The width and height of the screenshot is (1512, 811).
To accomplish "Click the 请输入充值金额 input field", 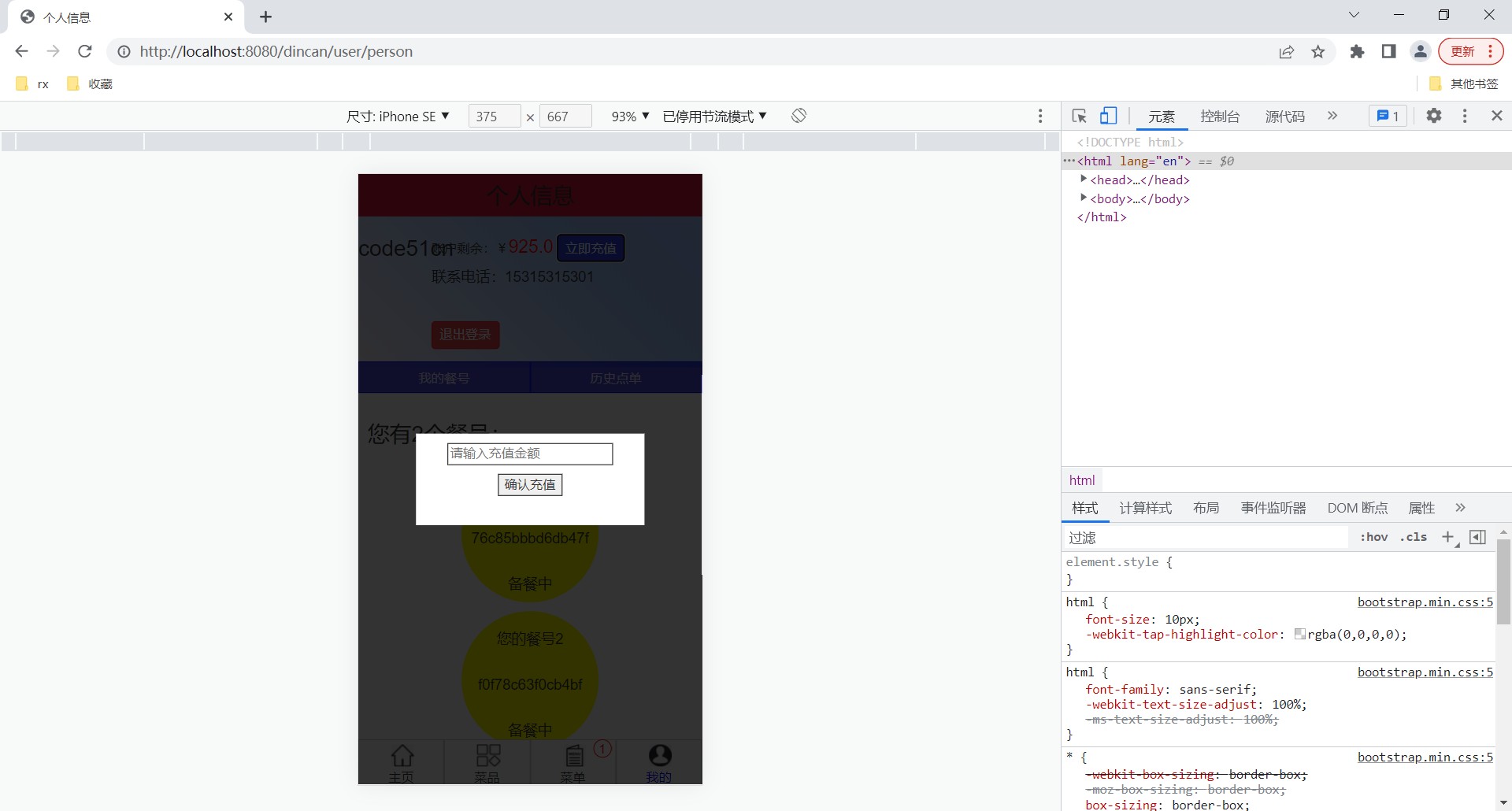I will click(529, 454).
